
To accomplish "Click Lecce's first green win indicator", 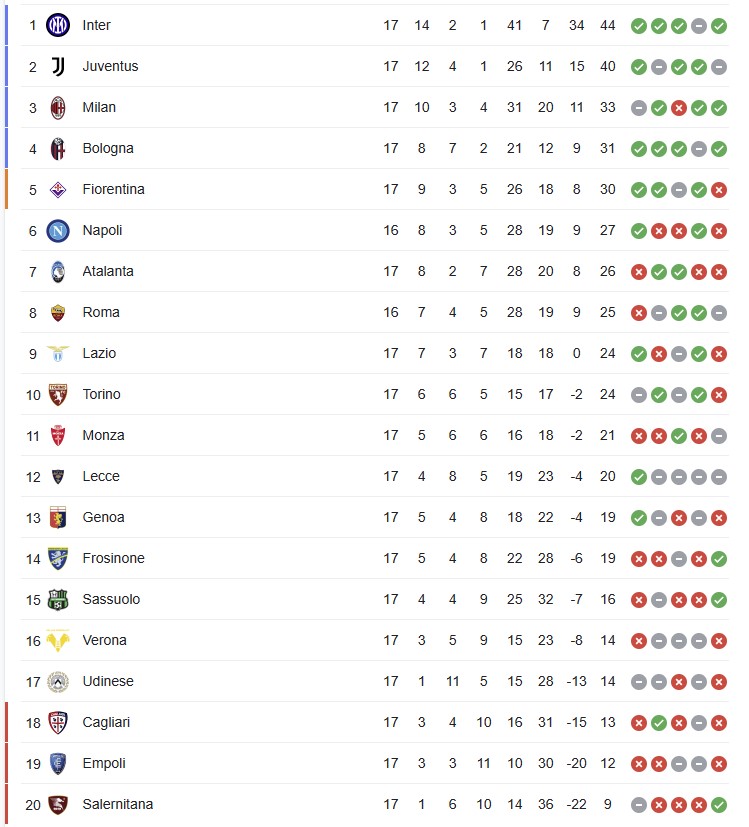I will coord(639,477).
